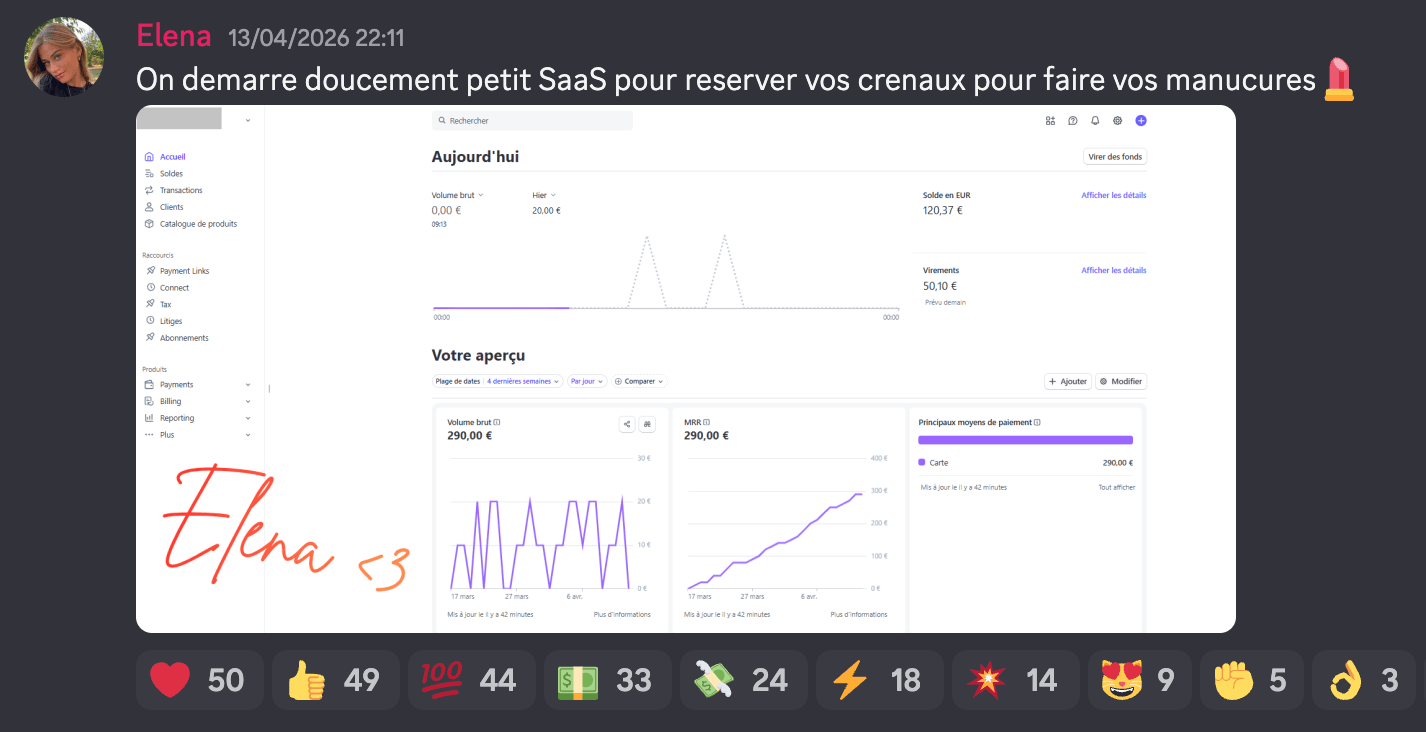Open the pinned Tax shortcut
This screenshot has width=1426, height=732.
coord(165,304)
